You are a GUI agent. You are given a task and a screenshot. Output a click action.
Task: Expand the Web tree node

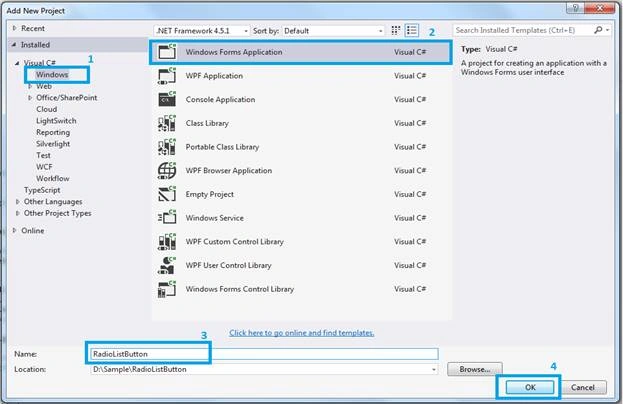click(x=30, y=86)
